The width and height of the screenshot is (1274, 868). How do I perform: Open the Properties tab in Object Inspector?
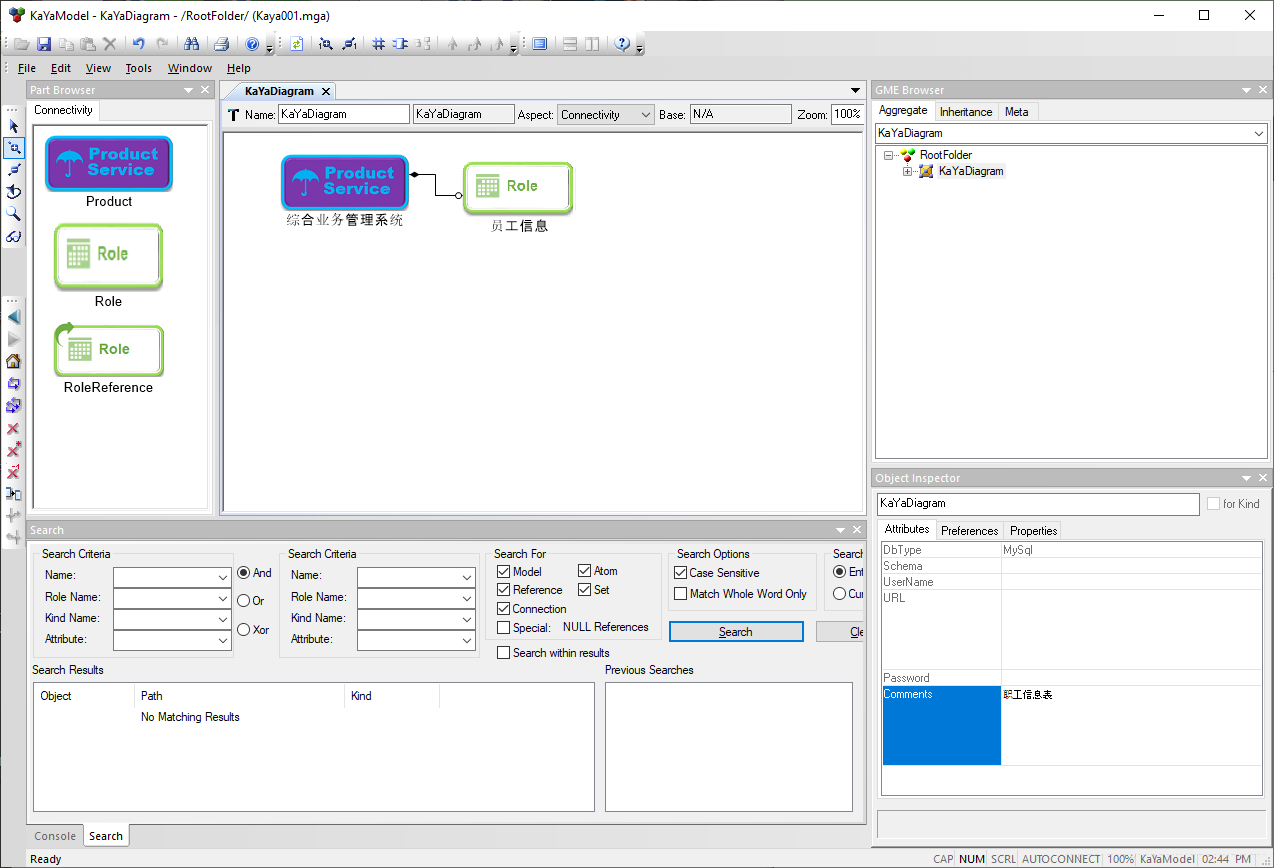(x=1033, y=531)
